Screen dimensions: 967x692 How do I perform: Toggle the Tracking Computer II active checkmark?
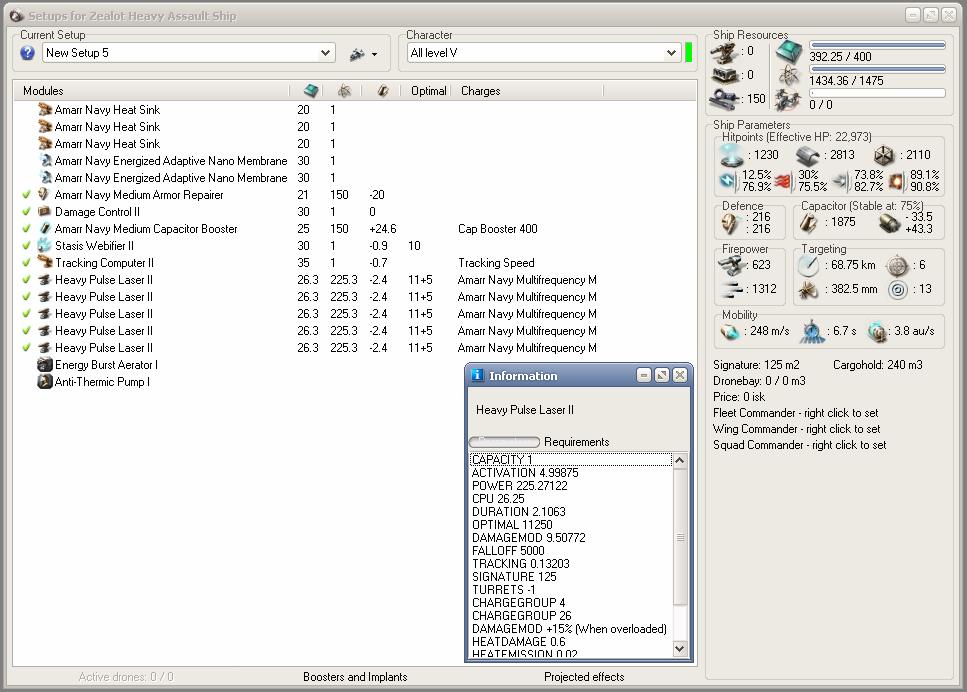27,263
